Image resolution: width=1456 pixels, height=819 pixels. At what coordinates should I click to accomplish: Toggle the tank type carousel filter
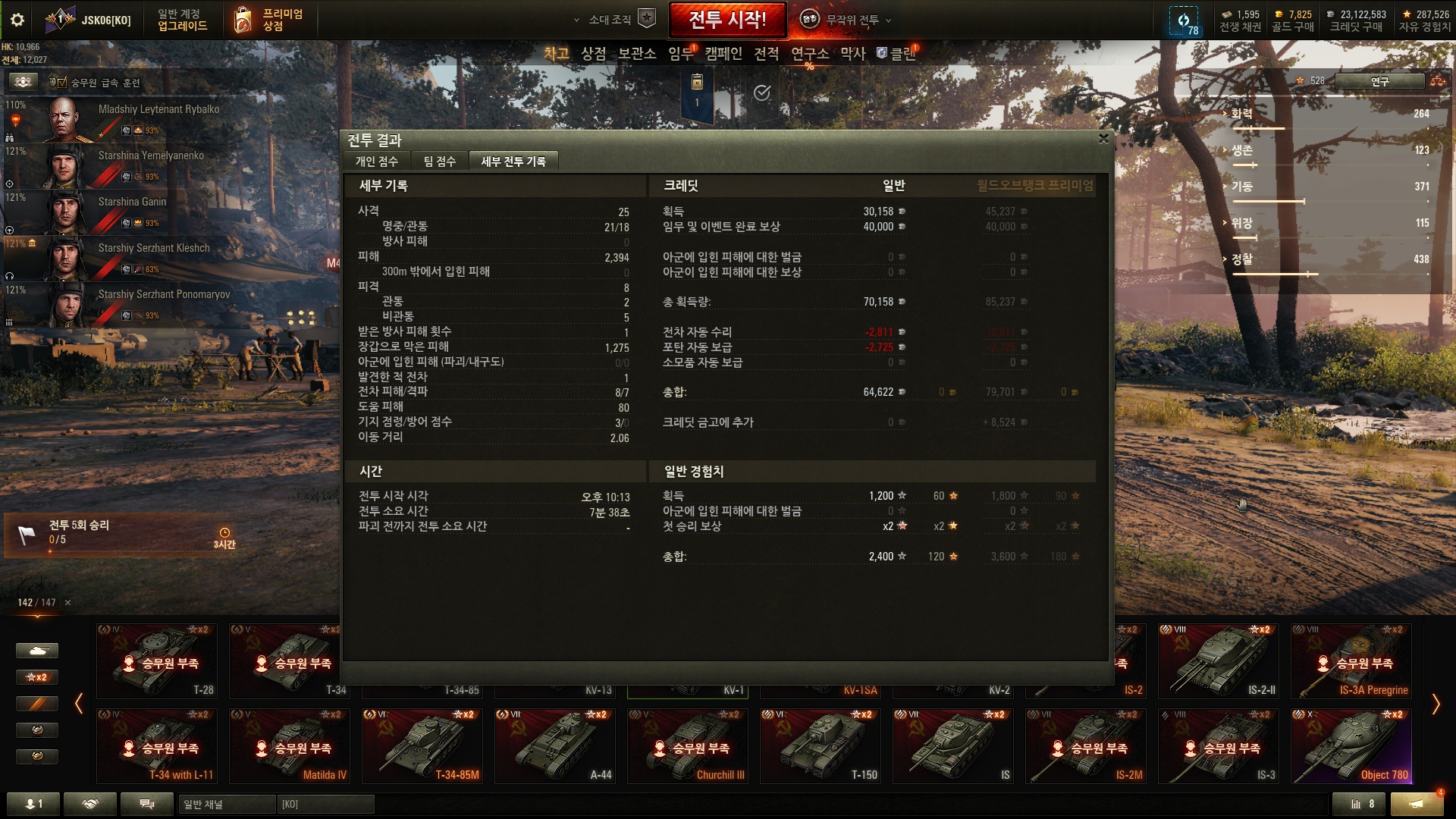pyautogui.click(x=36, y=651)
